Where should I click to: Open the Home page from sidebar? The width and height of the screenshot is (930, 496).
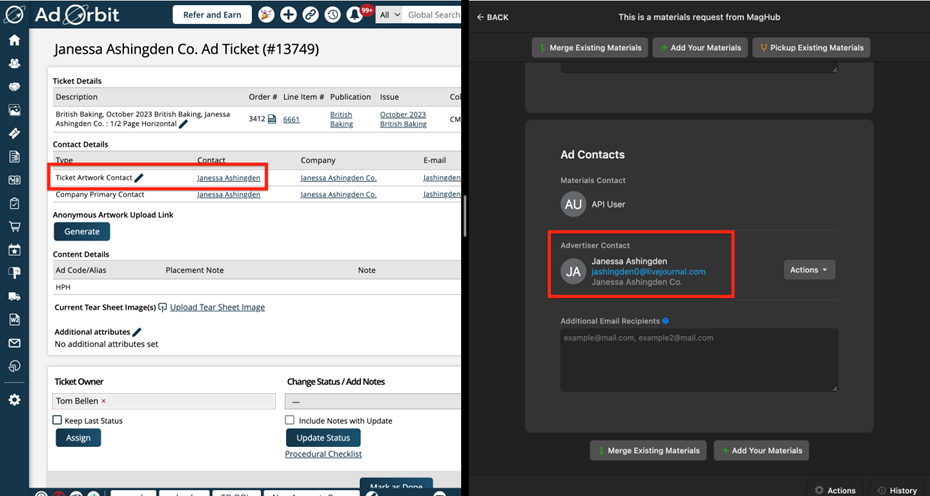click(14, 40)
